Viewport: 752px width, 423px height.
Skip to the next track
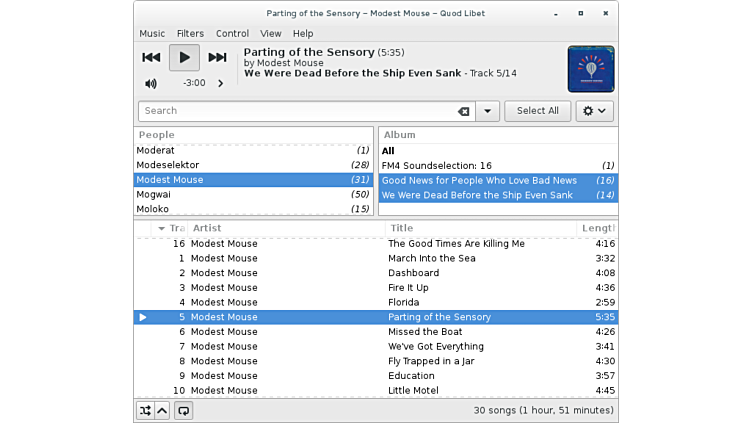tap(217, 58)
